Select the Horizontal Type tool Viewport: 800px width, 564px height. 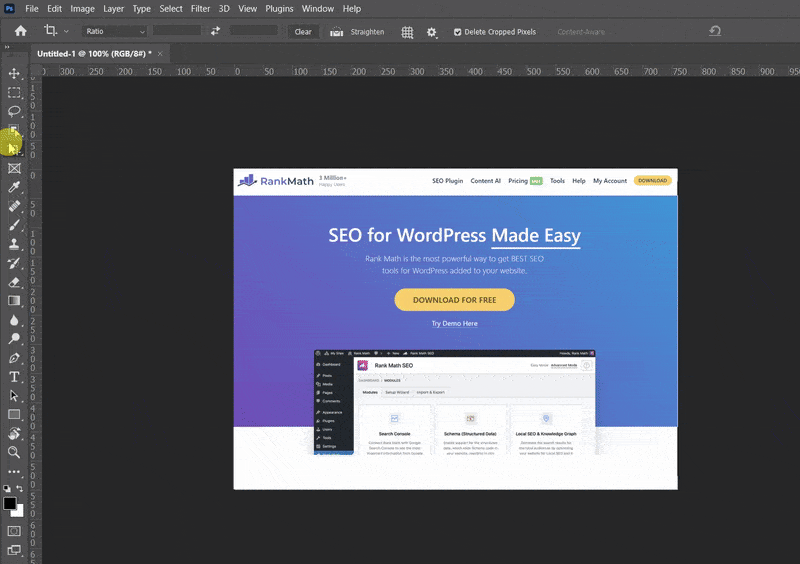tap(14, 377)
